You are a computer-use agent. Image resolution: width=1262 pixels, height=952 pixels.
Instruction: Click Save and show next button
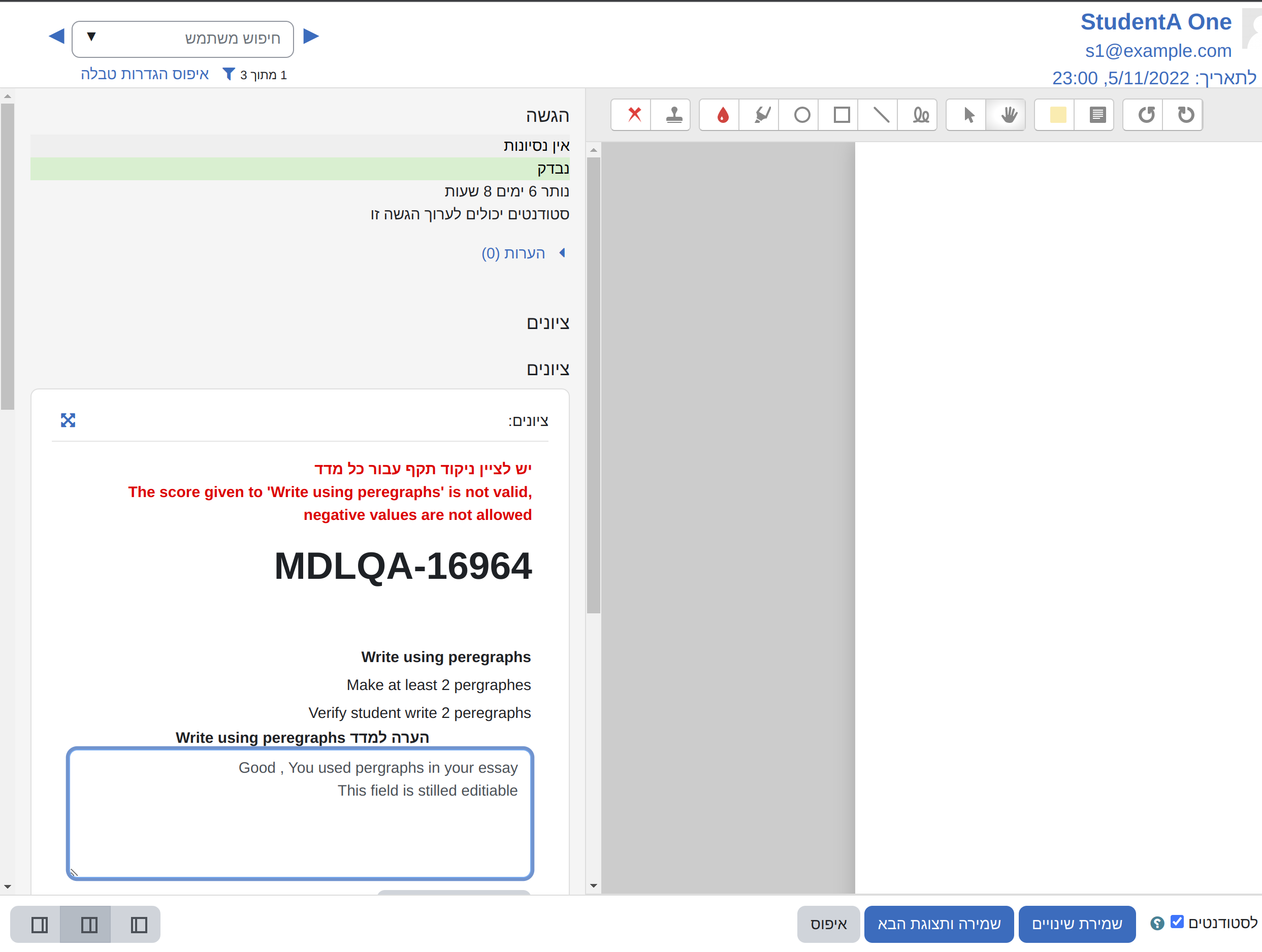pos(939,924)
